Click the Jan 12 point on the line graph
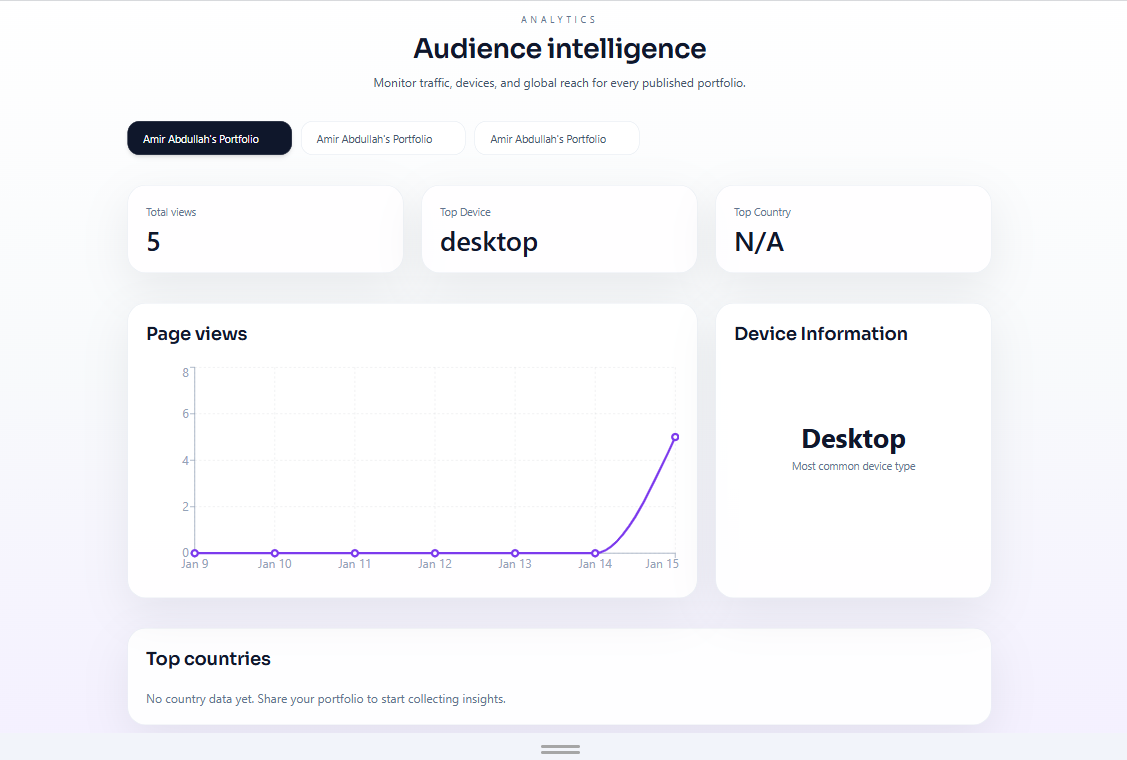 (435, 552)
